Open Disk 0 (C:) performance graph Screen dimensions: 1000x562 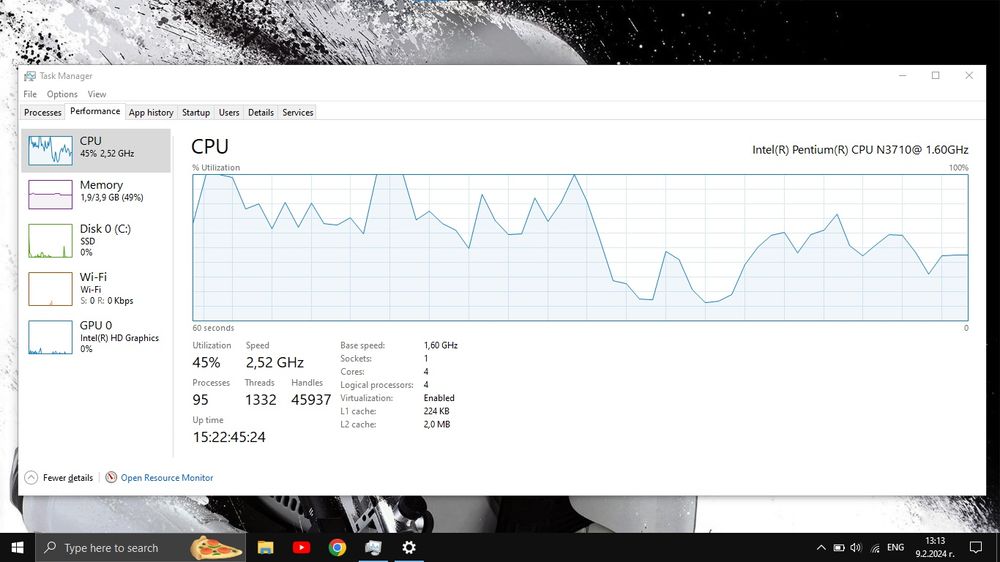pos(50,240)
